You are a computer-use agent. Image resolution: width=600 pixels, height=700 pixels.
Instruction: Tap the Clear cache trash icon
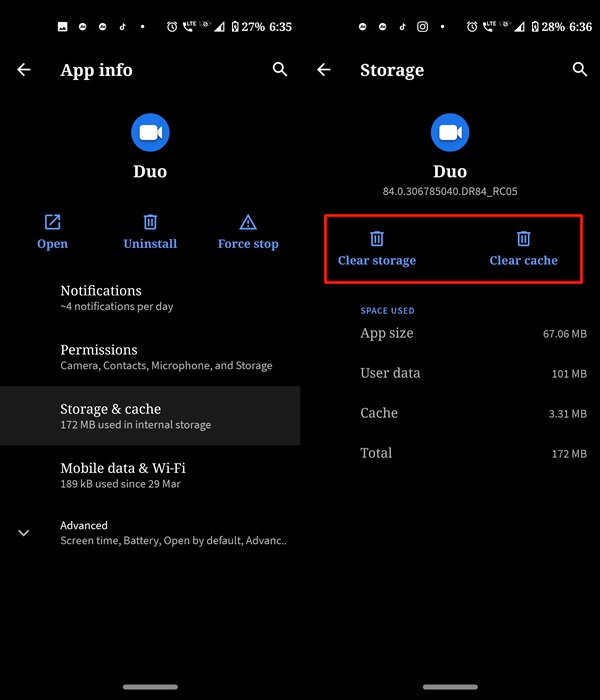[523, 238]
